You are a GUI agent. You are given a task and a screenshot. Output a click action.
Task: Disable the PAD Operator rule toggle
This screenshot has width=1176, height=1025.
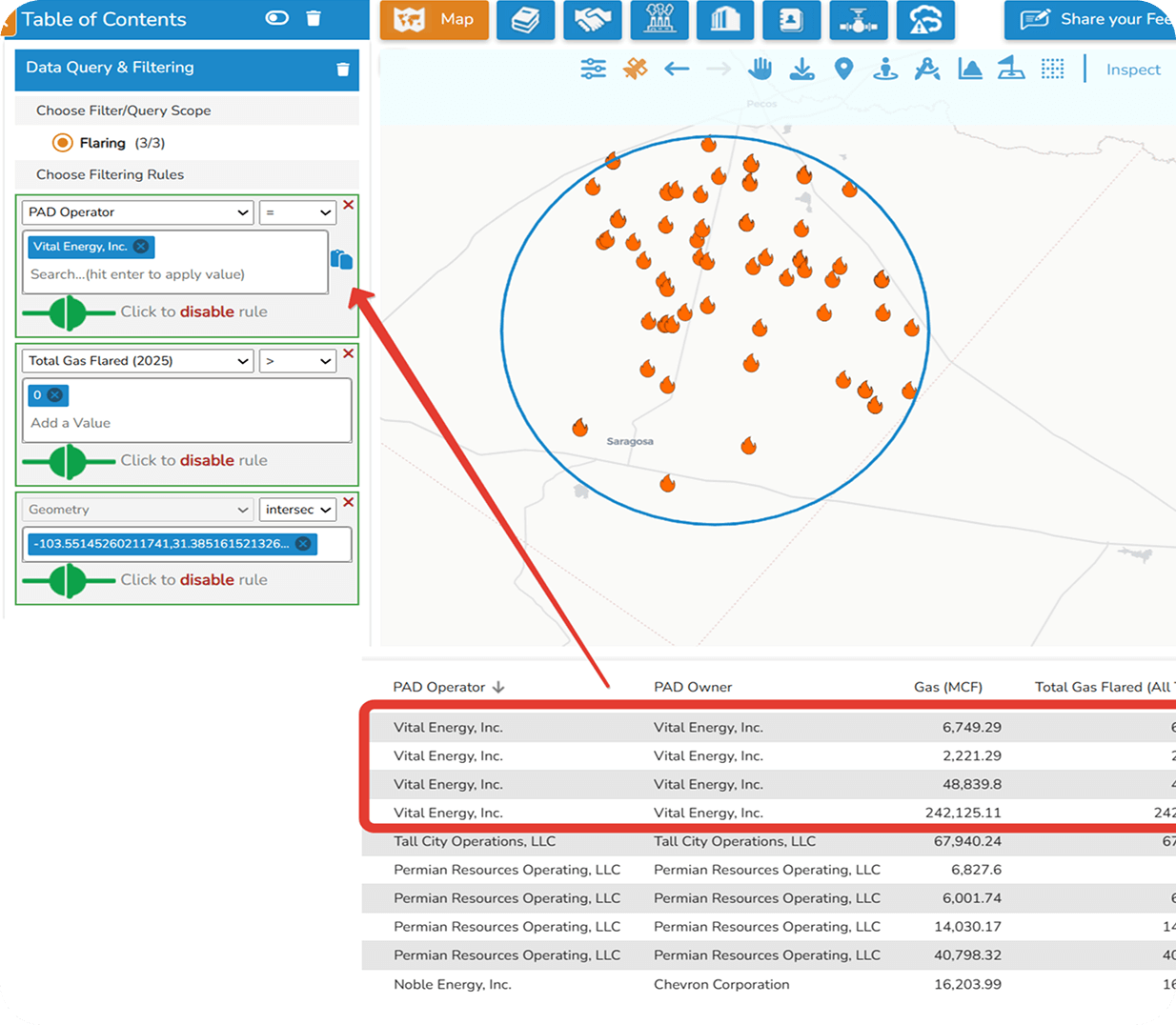[69, 312]
